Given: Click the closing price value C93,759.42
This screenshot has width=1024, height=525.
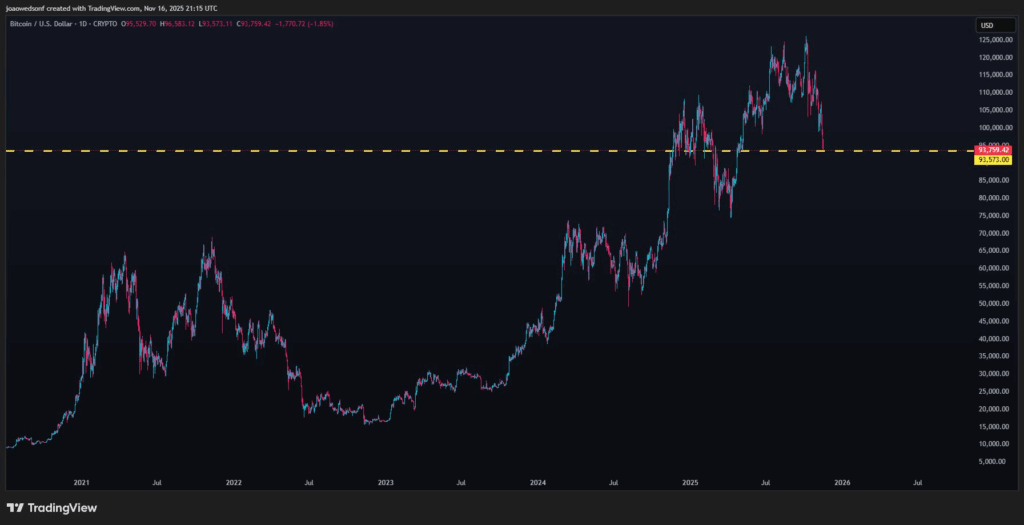Looking at the screenshot, I should (x=255, y=25).
